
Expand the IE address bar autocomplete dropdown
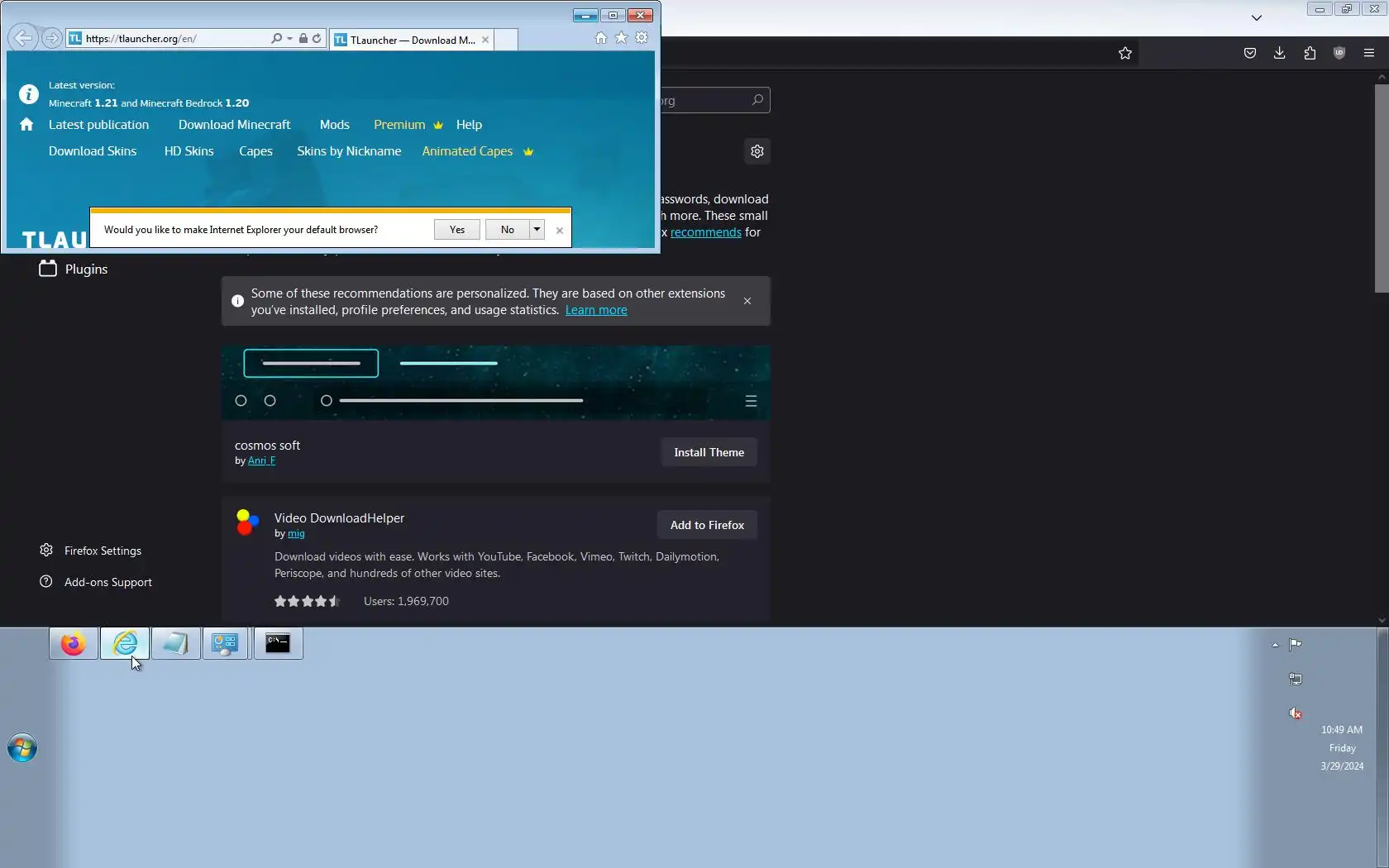point(289,39)
